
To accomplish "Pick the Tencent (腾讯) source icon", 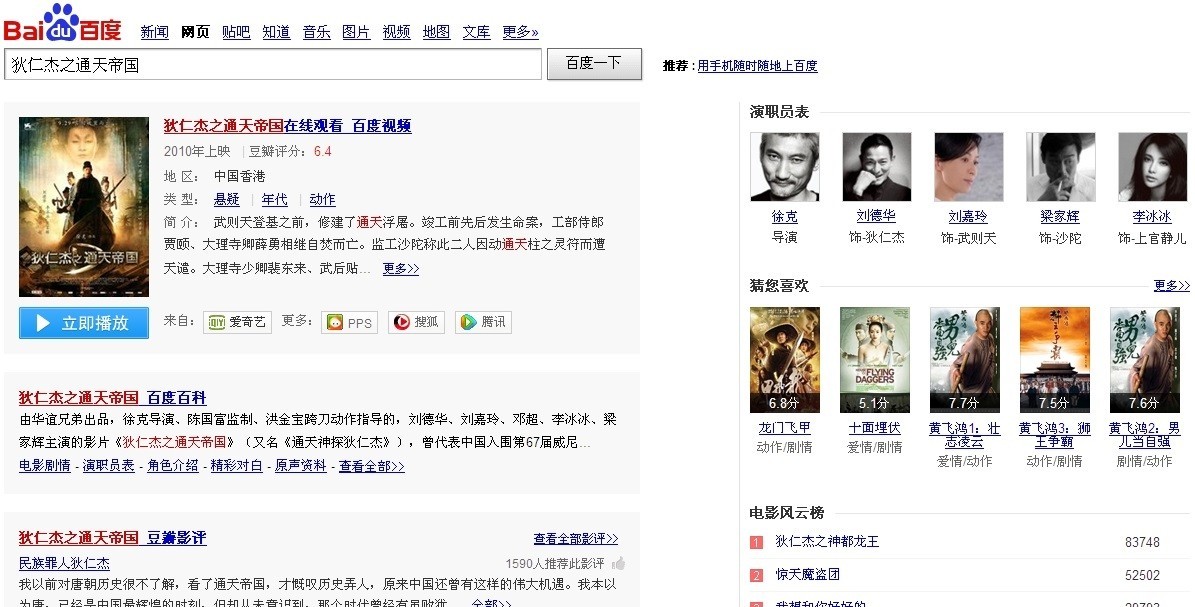I will point(483,322).
